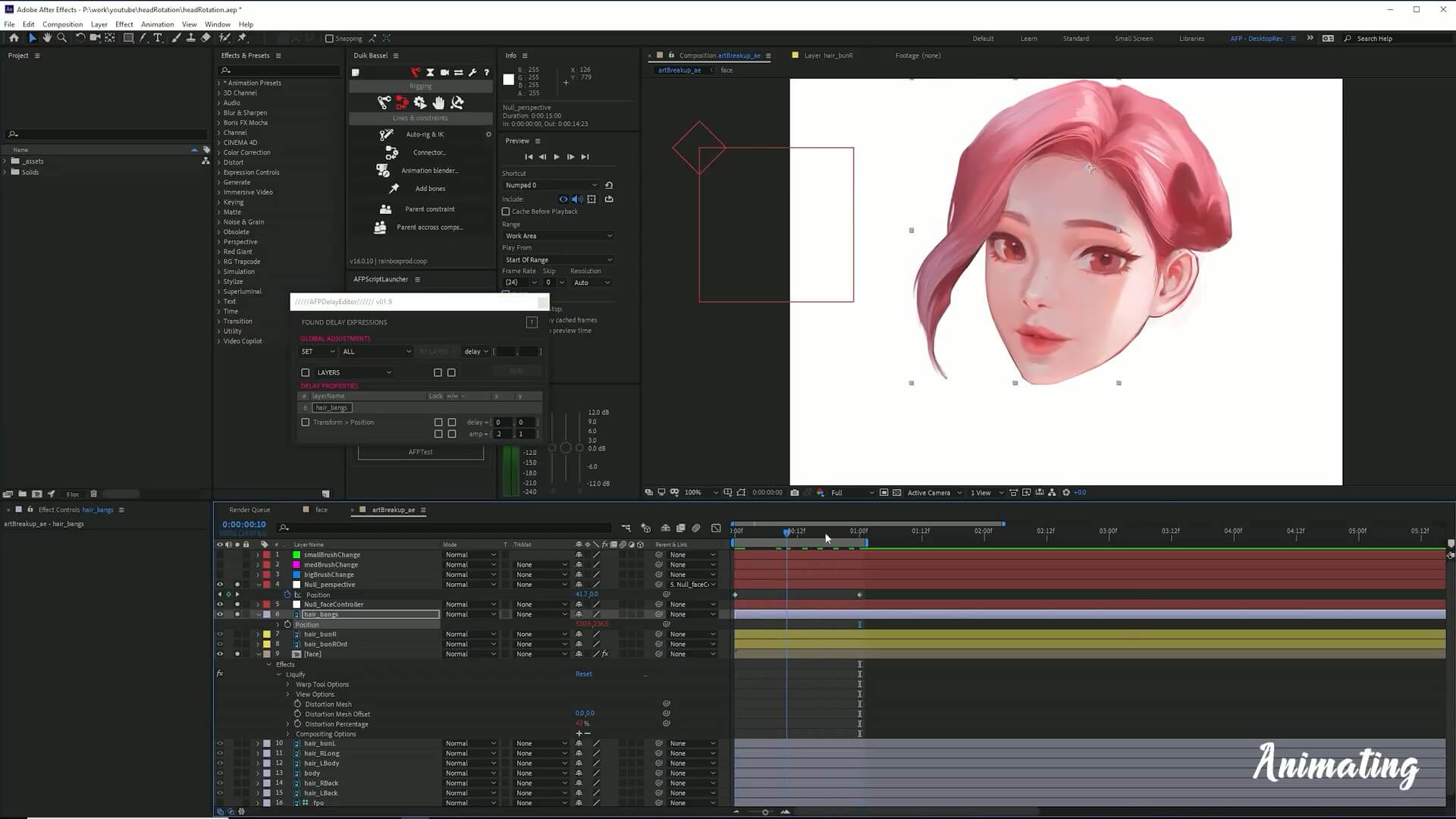Viewport: 1456px width, 819px height.
Task: Click reset exposure icon in viewer
Action: tap(1066, 493)
